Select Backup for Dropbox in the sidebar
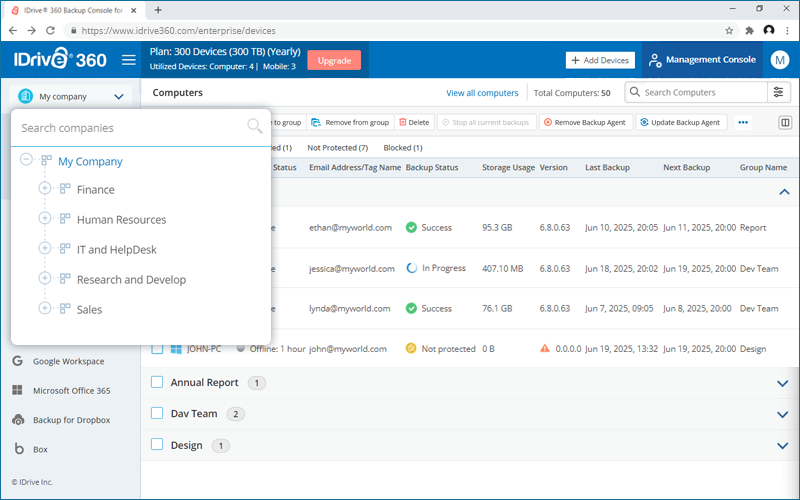The width and height of the screenshot is (800, 500). point(71,420)
